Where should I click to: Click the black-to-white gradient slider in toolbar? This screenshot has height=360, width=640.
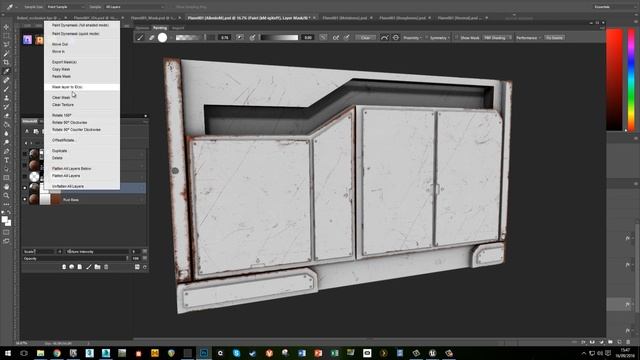pyautogui.click(x=279, y=38)
